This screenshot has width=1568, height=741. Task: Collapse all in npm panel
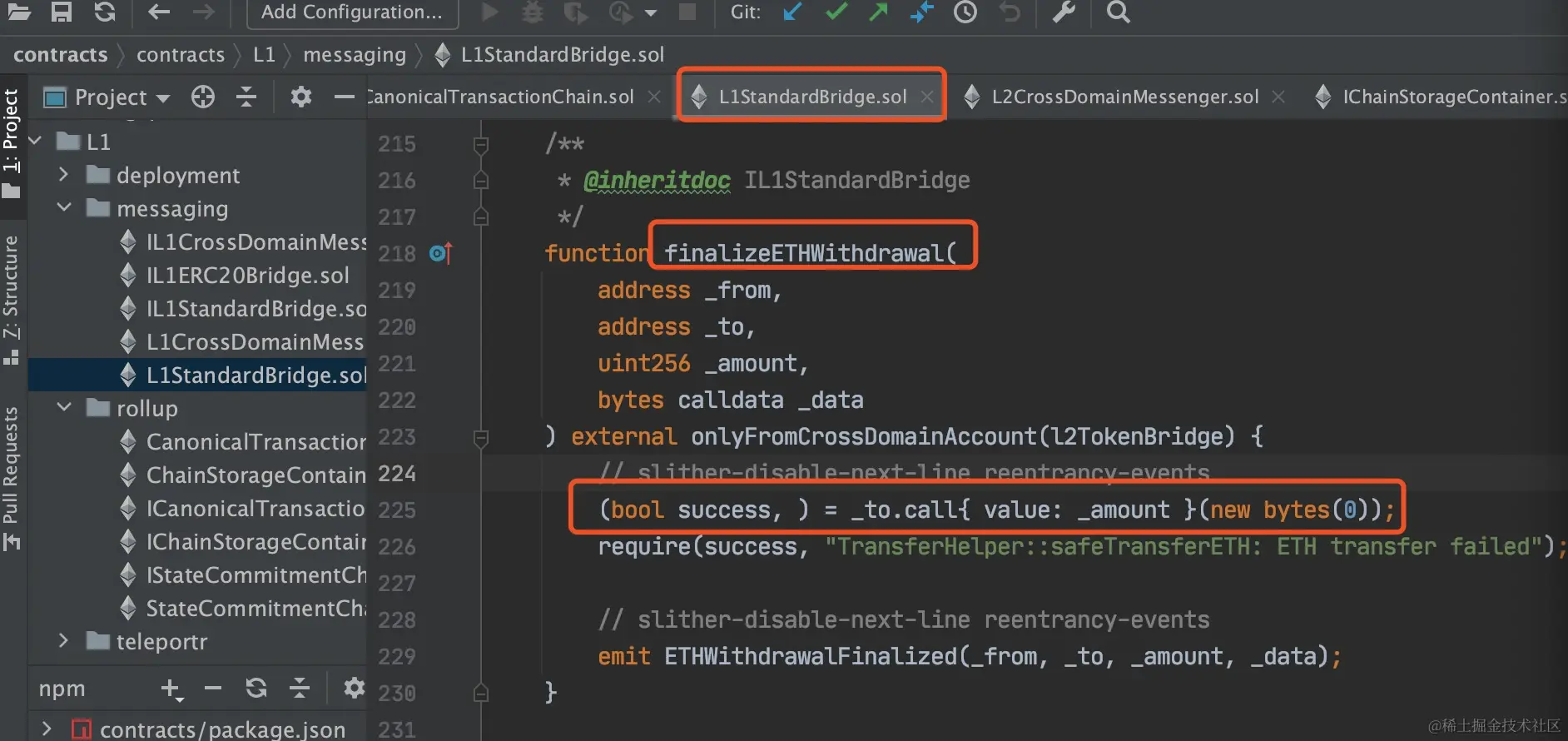(300, 689)
